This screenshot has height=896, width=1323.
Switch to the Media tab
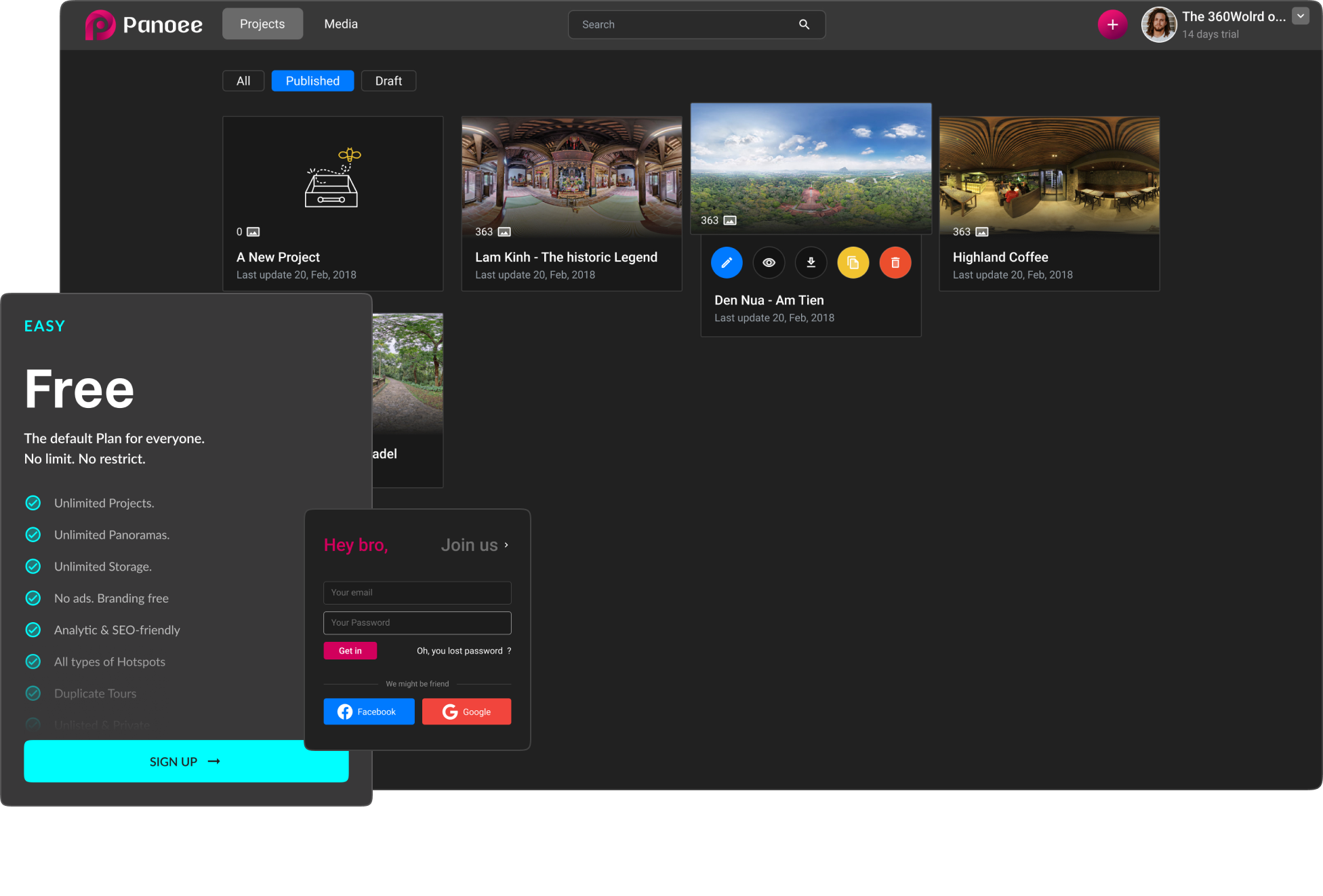(x=340, y=24)
